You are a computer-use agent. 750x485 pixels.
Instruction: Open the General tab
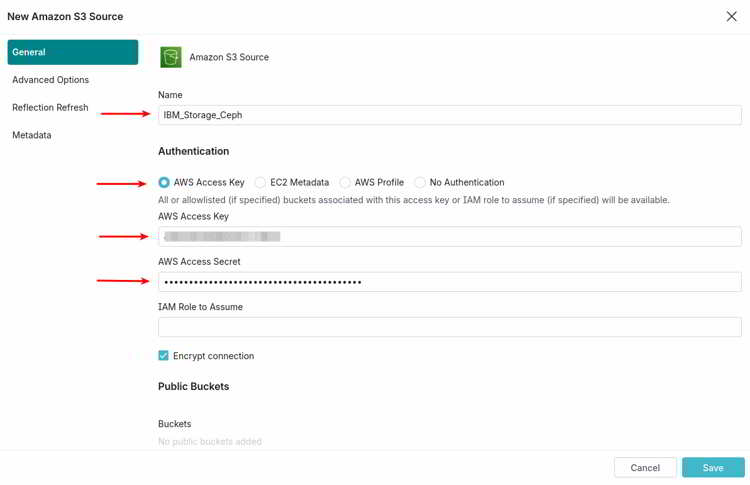click(73, 52)
